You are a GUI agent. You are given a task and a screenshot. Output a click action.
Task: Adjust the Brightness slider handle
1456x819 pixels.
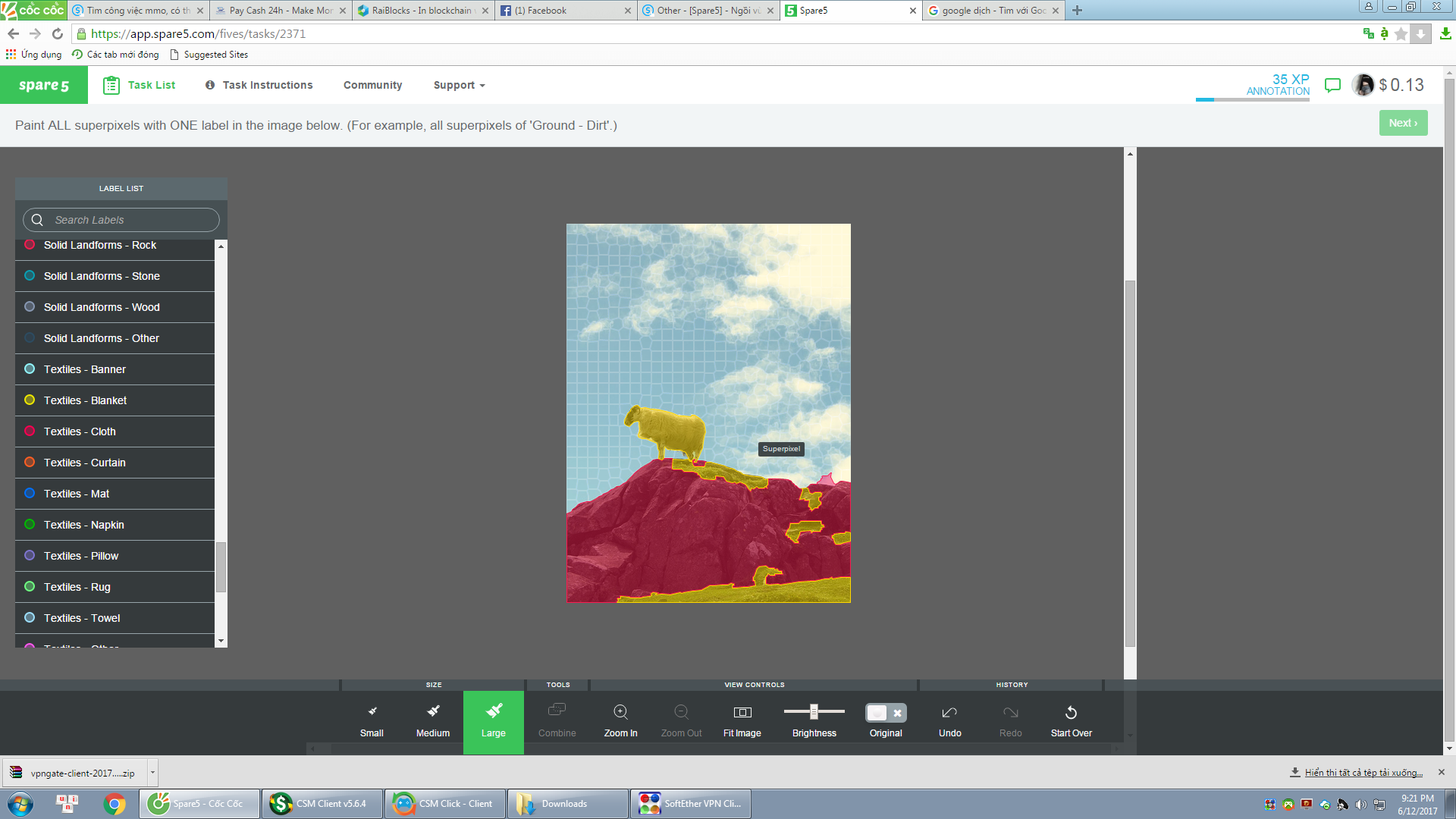coord(814,711)
